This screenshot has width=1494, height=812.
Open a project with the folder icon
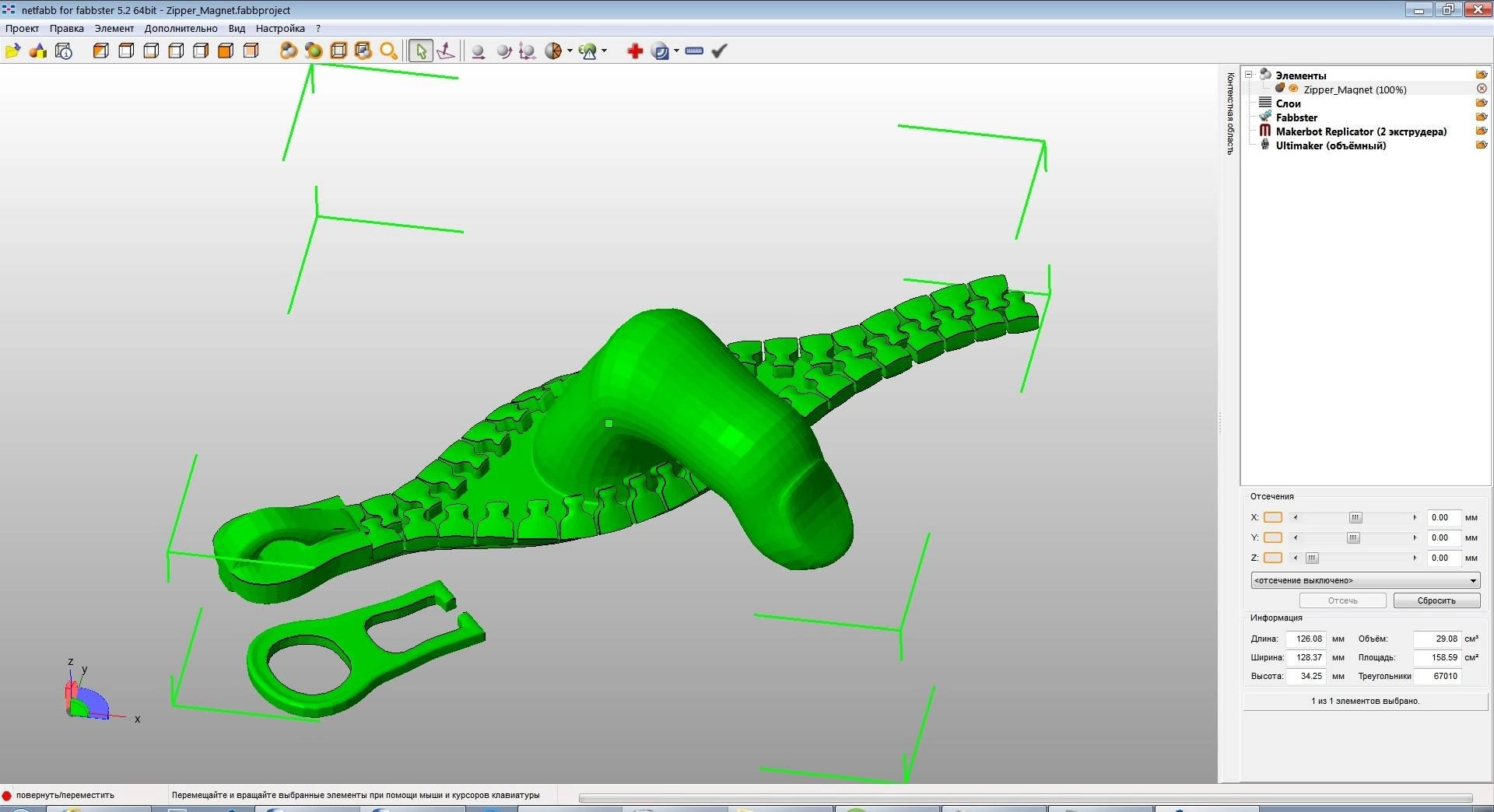[x=12, y=51]
